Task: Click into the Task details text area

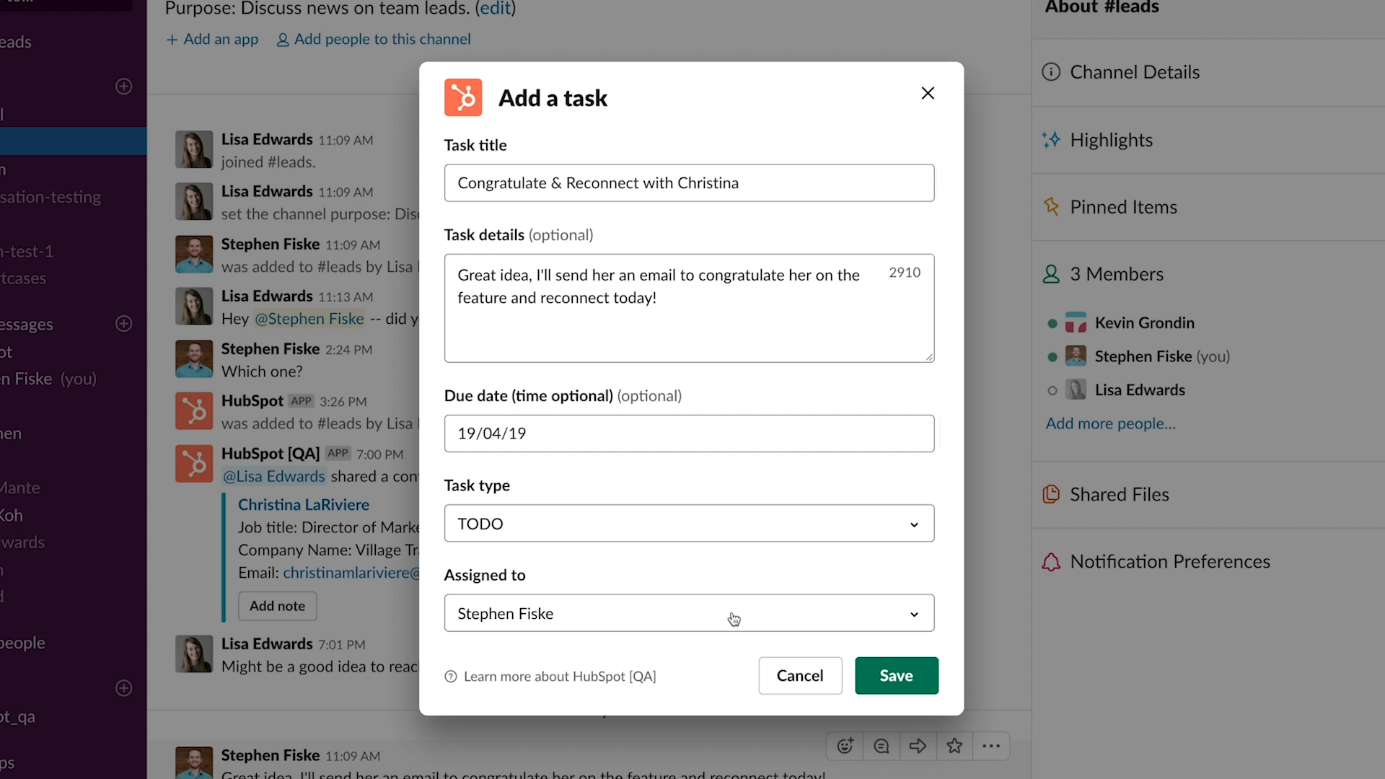Action: pyautogui.click(x=689, y=308)
